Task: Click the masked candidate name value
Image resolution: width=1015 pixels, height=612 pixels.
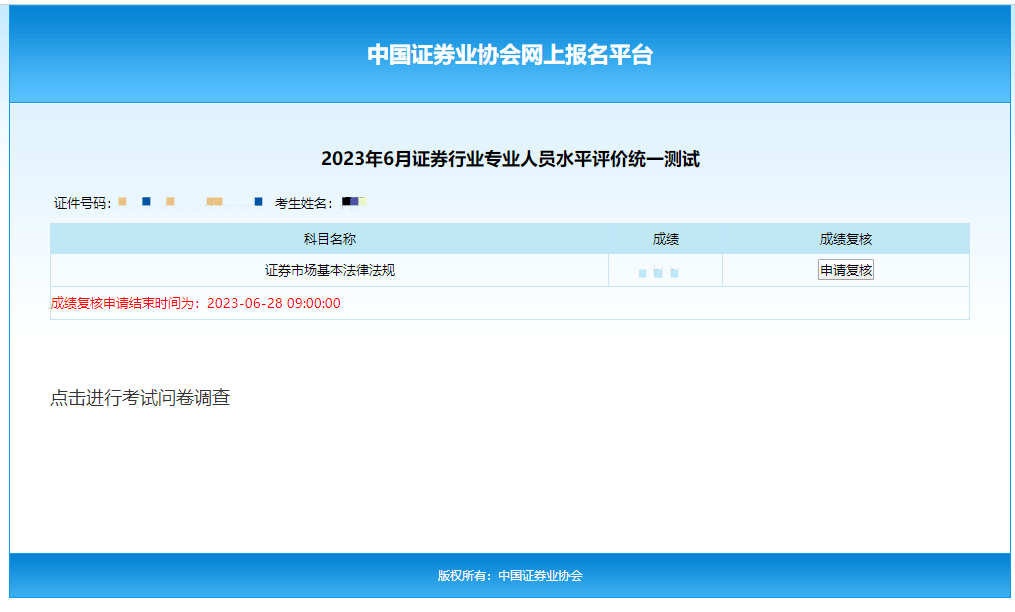Action: [354, 202]
